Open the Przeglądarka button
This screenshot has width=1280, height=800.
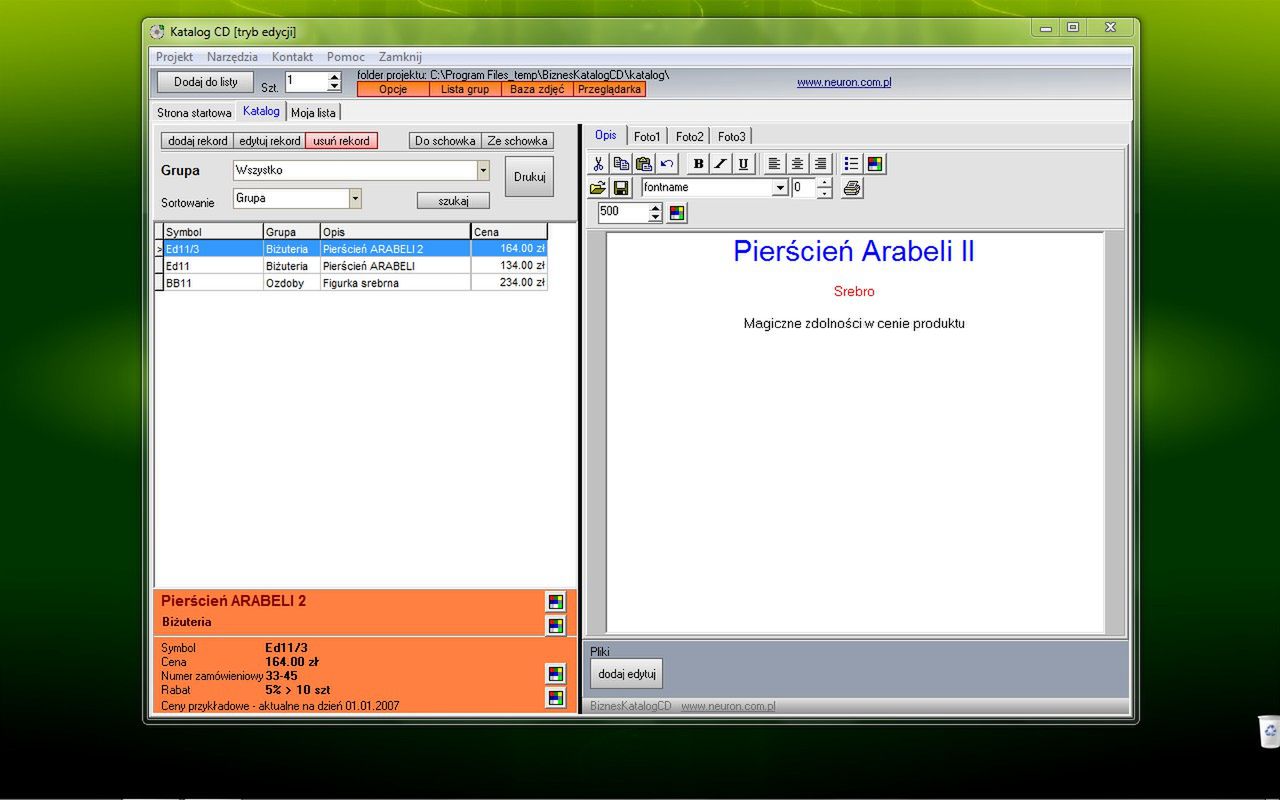tap(609, 89)
